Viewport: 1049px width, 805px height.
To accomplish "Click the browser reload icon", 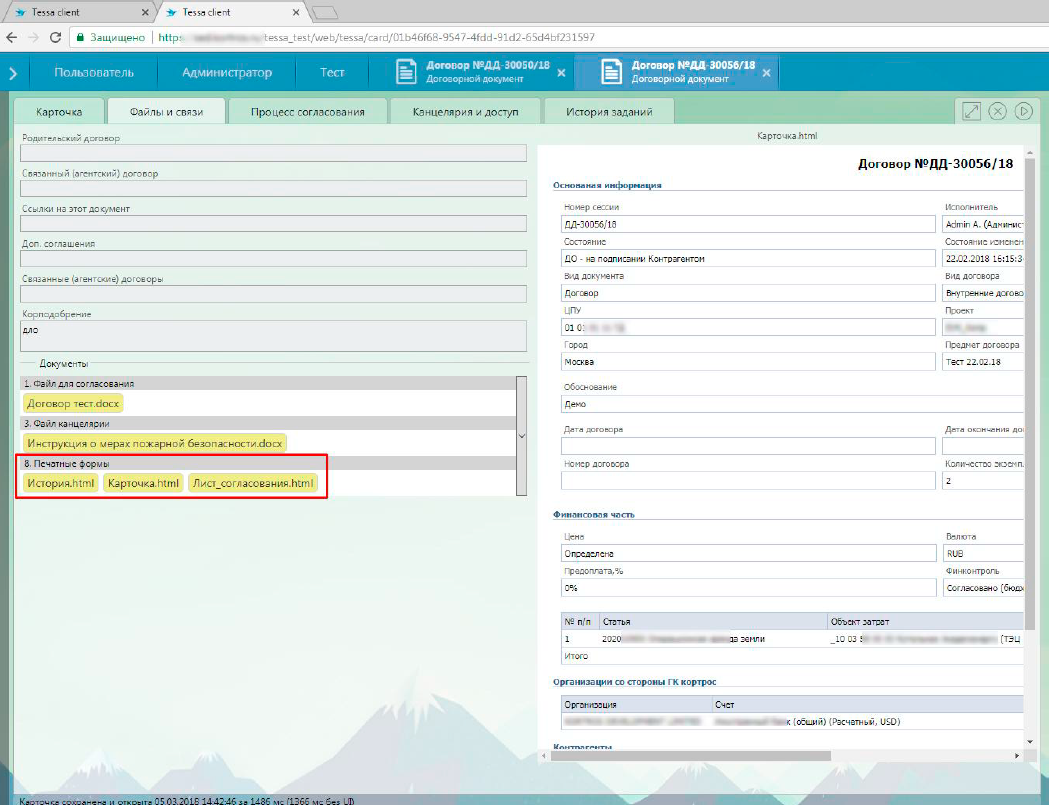I will pos(56,37).
